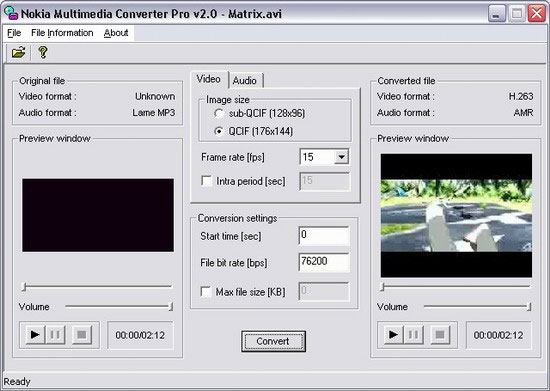The width and height of the screenshot is (550, 391).
Task: Click converted file time 00:00/02:12
Action: [498, 335]
